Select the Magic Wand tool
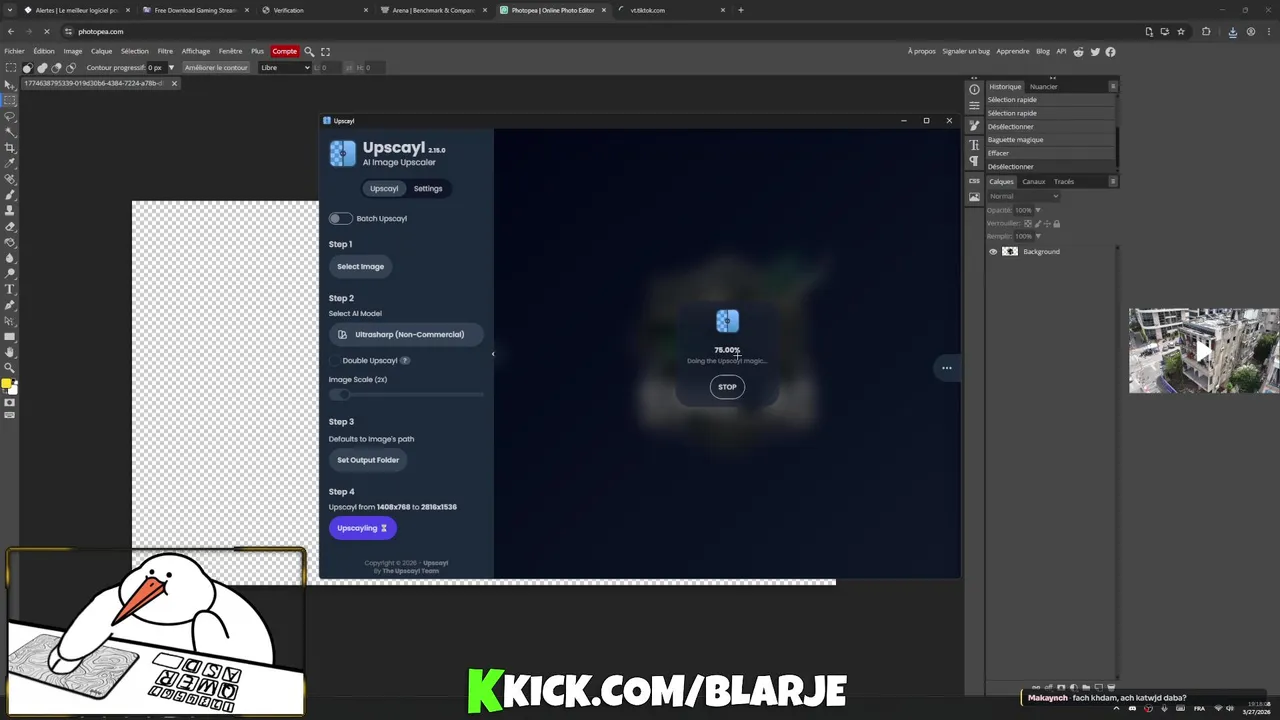The width and height of the screenshot is (1280, 720). (x=10, y=131)
